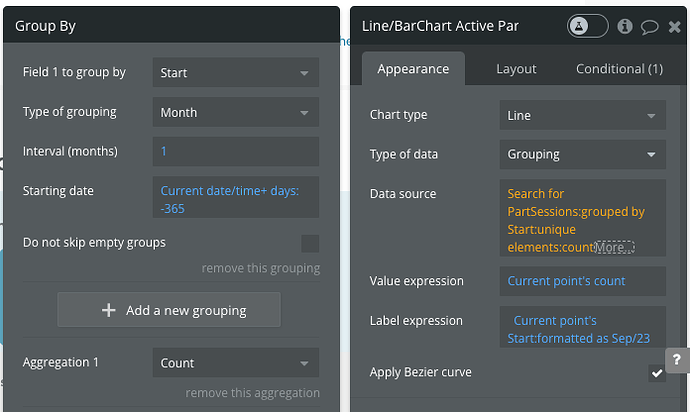Viewport: 690px width, 412px height.
Task: Open the comments speech bubble
Action: click(649, 26)
